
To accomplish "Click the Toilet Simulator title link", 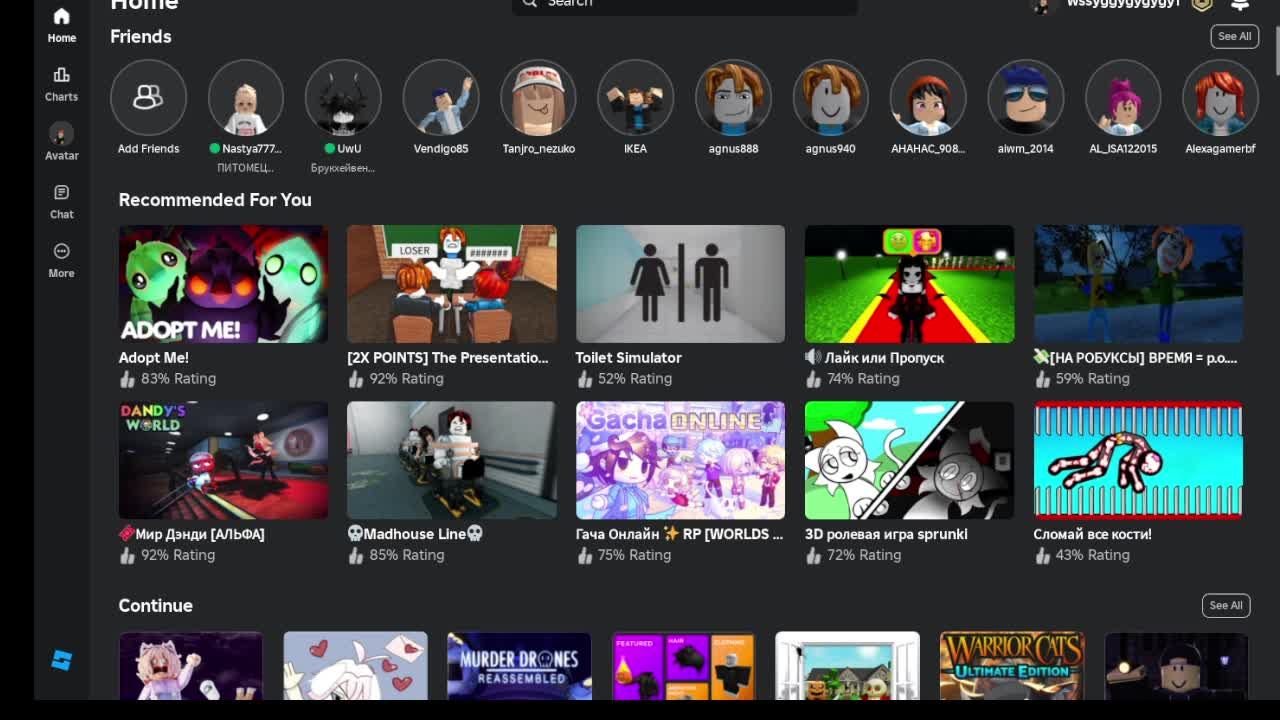I will pos(628,357).
